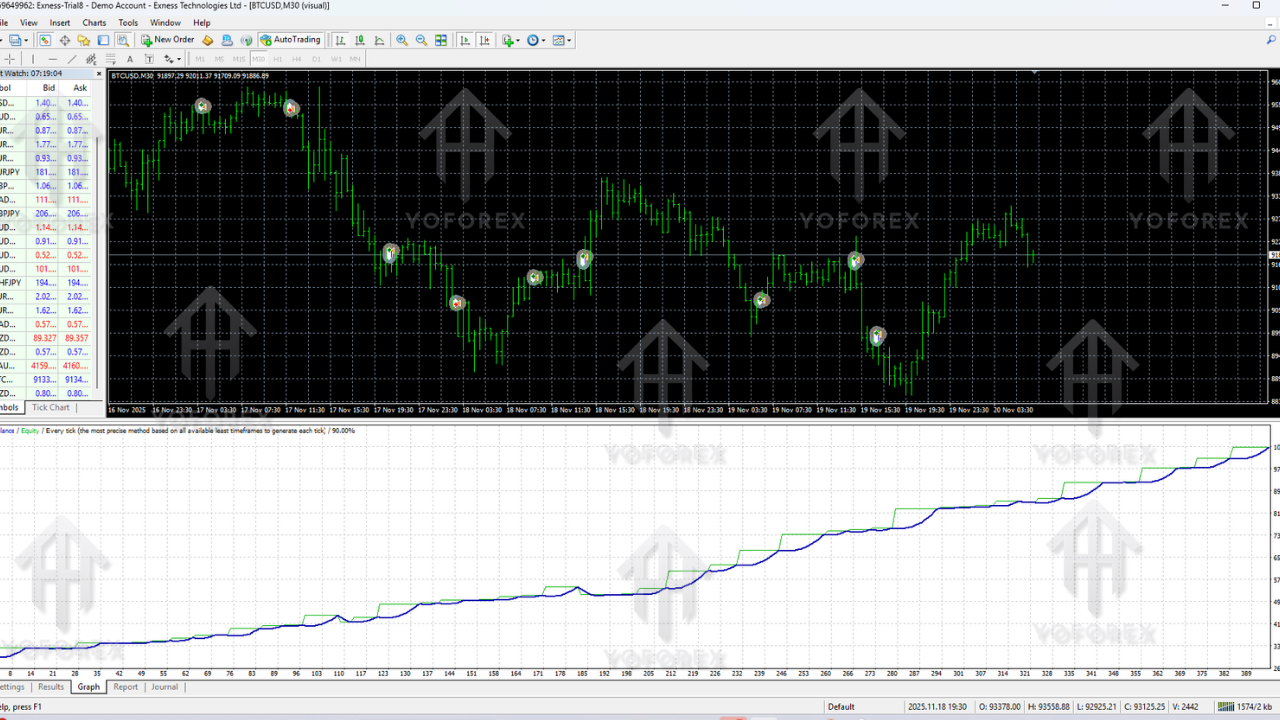
Task: Zoom out of the chart
Action: (x=421, y=40)
